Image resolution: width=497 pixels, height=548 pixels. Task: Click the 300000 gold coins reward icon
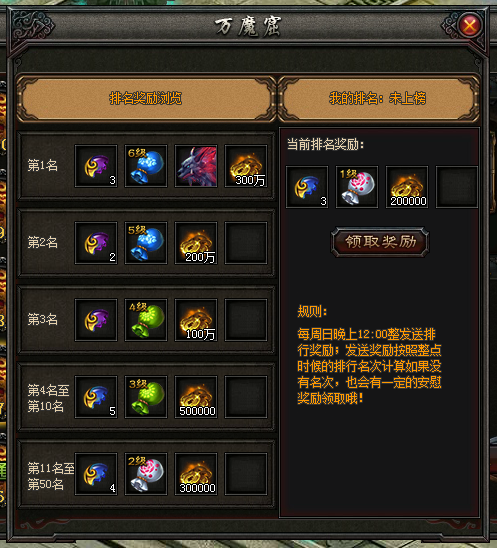pyautogui.click(x=196, y=474)
